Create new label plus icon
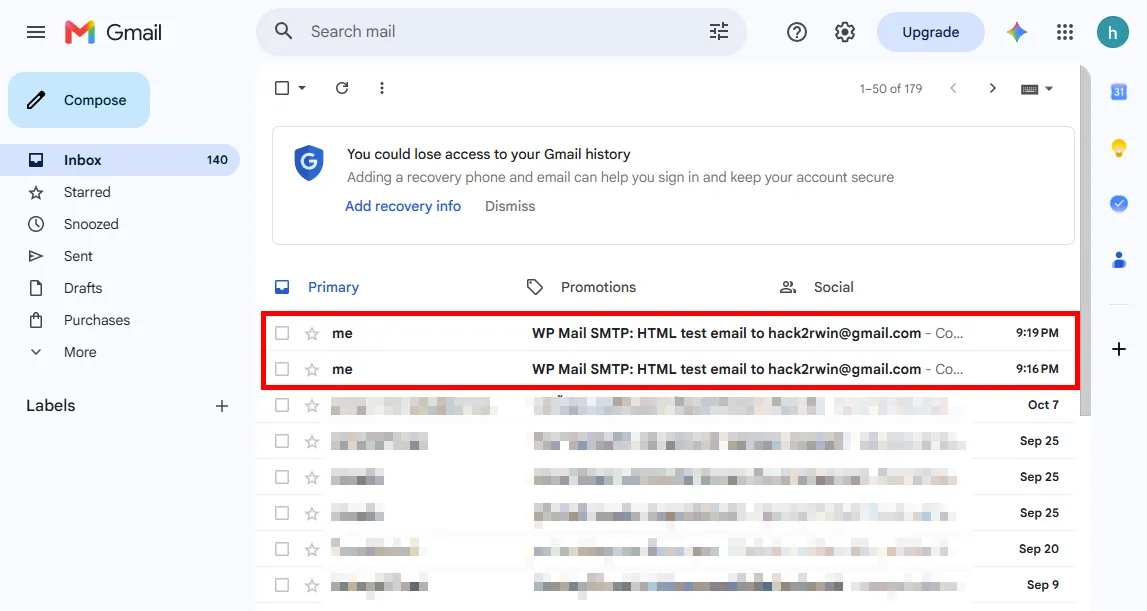Viewport: 1147px width, 611px height. (222, 406)
